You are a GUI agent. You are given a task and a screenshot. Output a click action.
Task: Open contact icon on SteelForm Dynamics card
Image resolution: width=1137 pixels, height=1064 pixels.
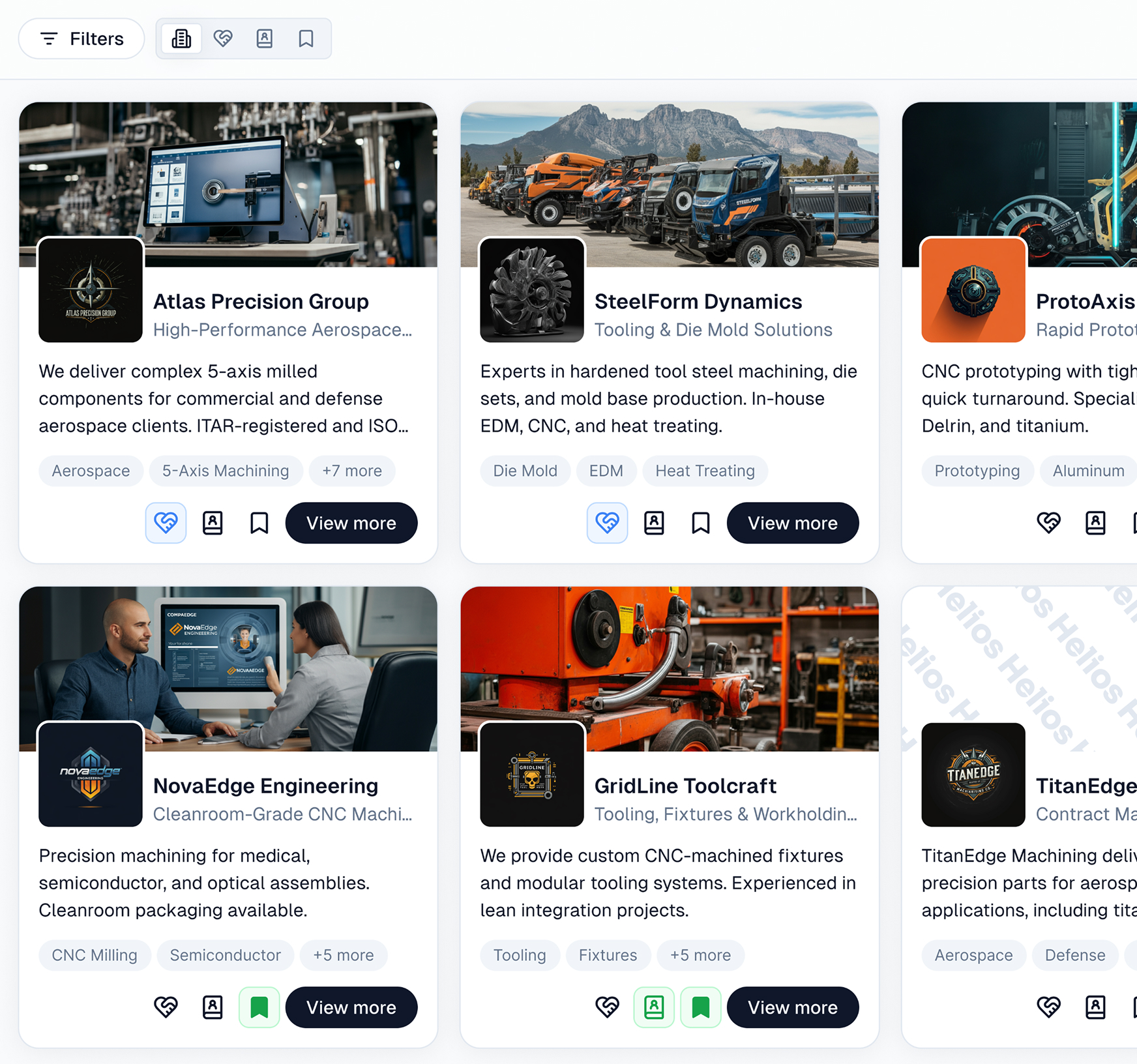(654, 523)
